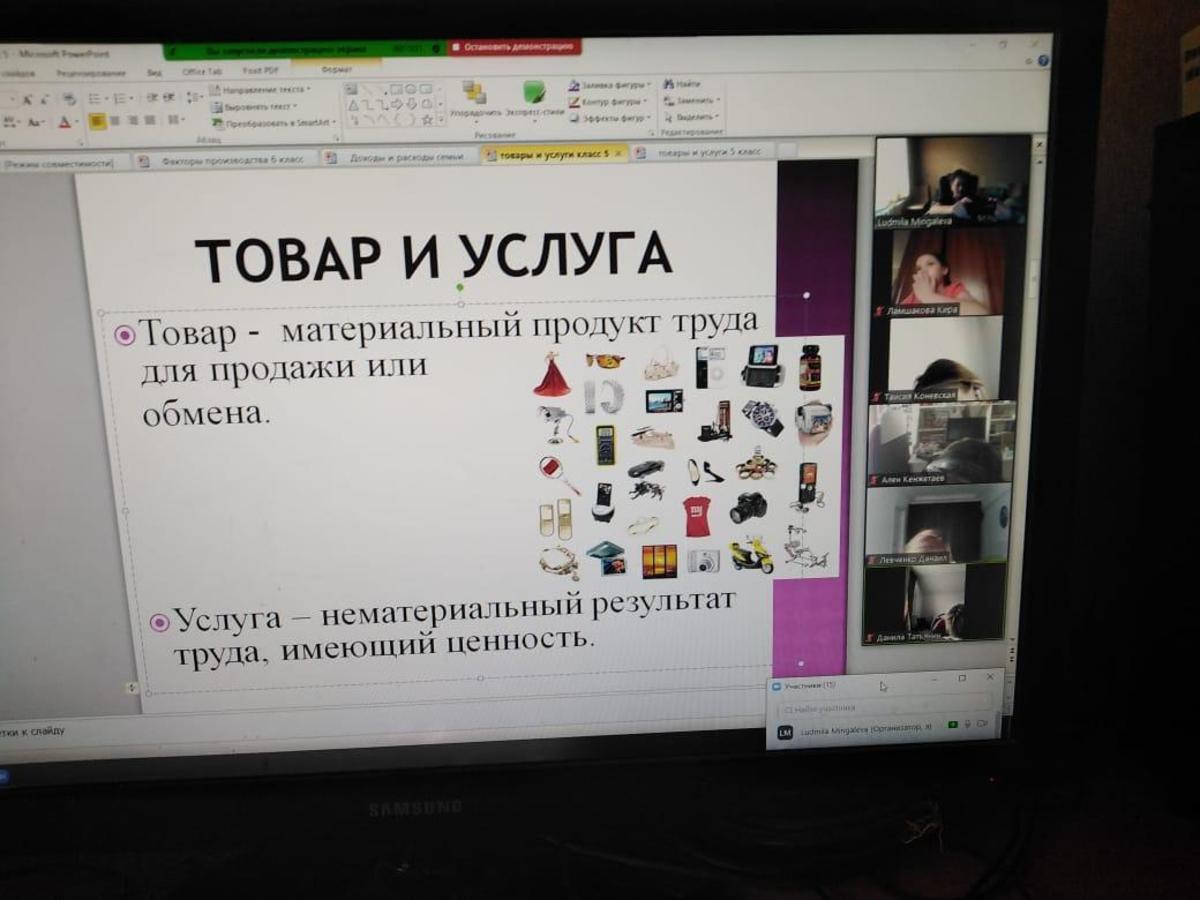The image size is (1200, 900).
Task: Expand the Text Direction (Направление текста) dropdown
Action: click(x=308, y=89)
